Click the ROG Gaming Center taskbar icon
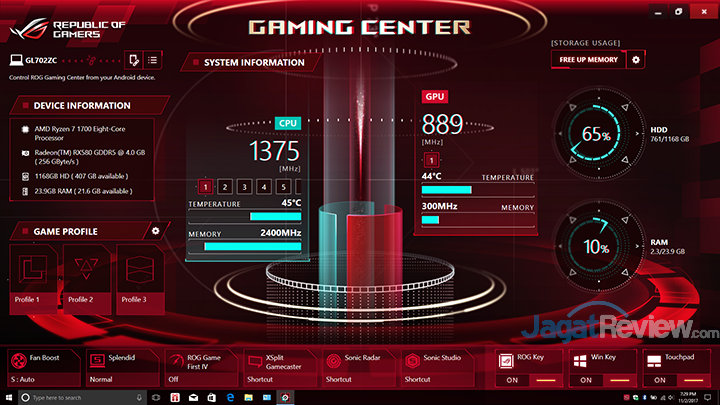 (x=285, y=398)
